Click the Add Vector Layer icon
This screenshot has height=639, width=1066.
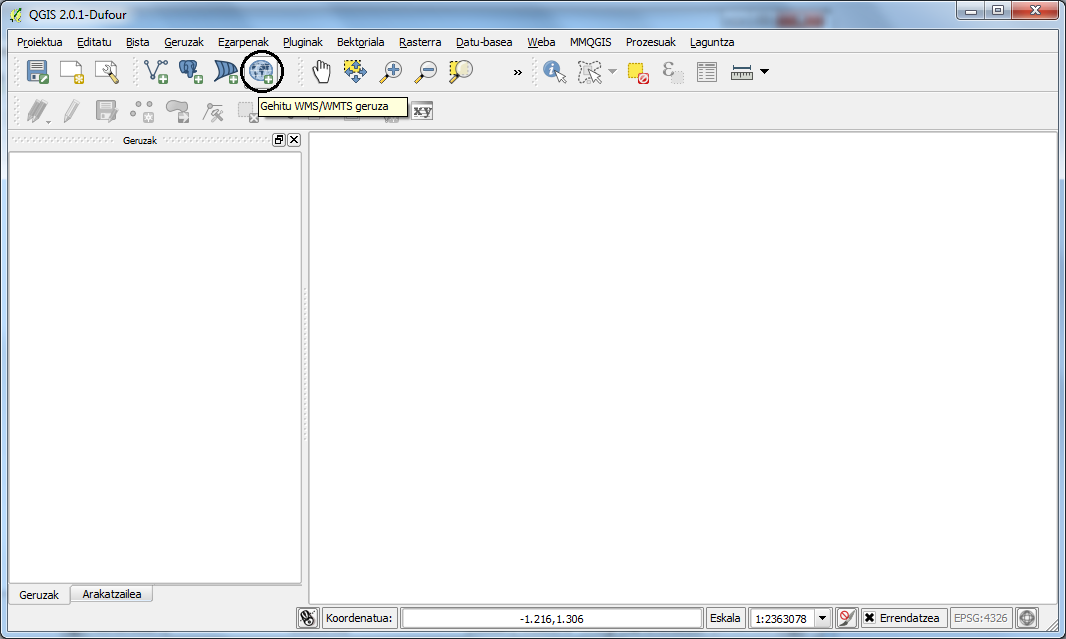point(156,71)
